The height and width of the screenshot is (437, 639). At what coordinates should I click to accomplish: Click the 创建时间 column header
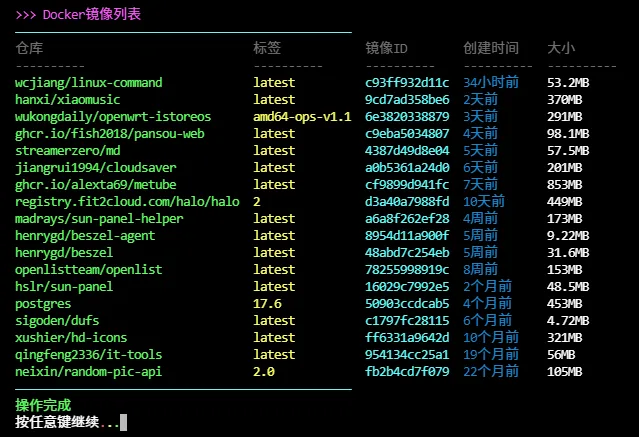pos(491,48)
